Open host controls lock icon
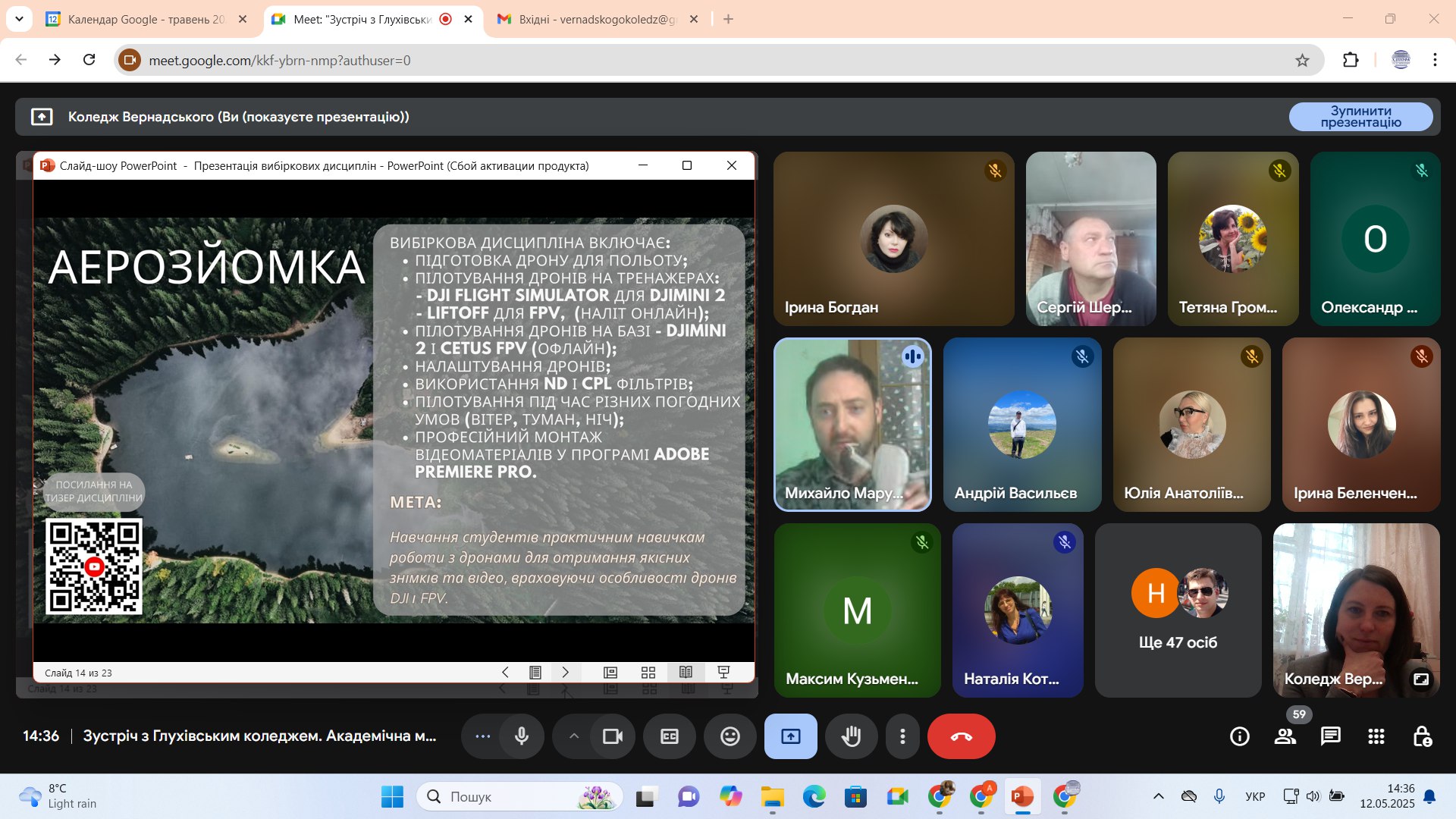1456x819 pixels. point(1422,736)
